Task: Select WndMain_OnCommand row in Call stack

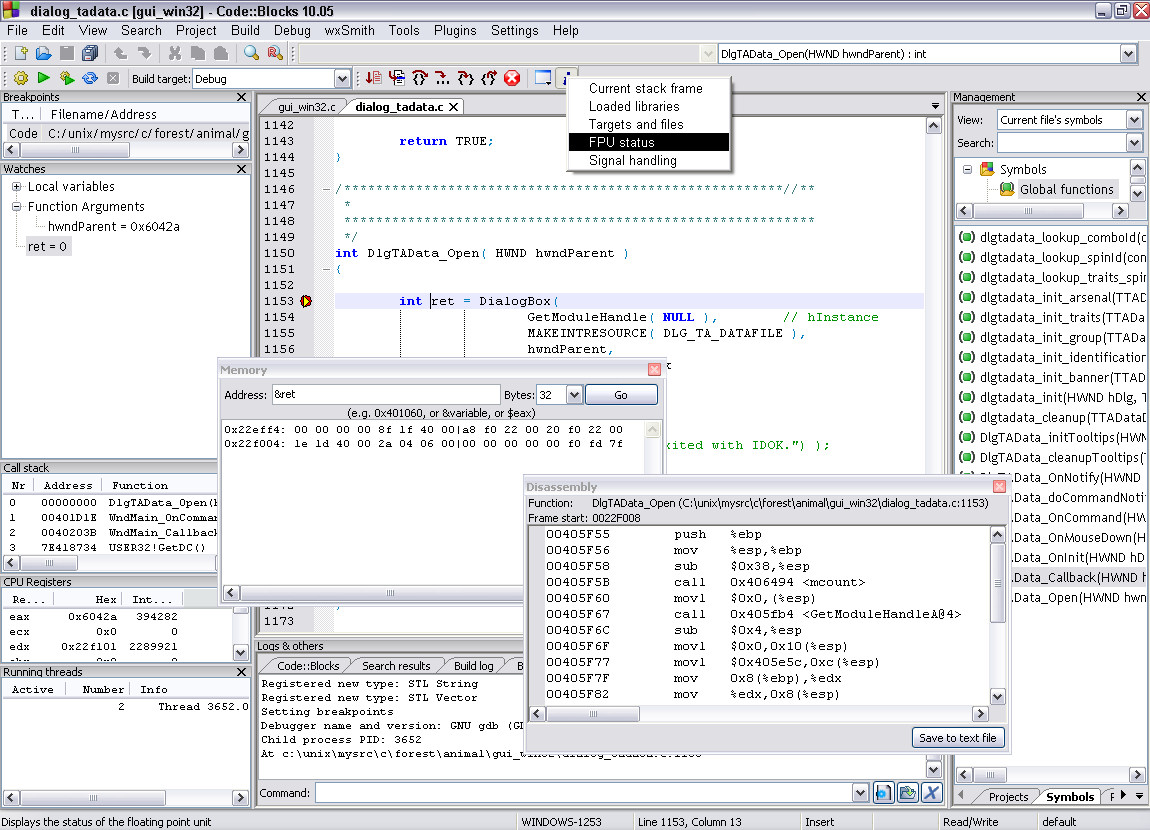Action: pos(110,518)
